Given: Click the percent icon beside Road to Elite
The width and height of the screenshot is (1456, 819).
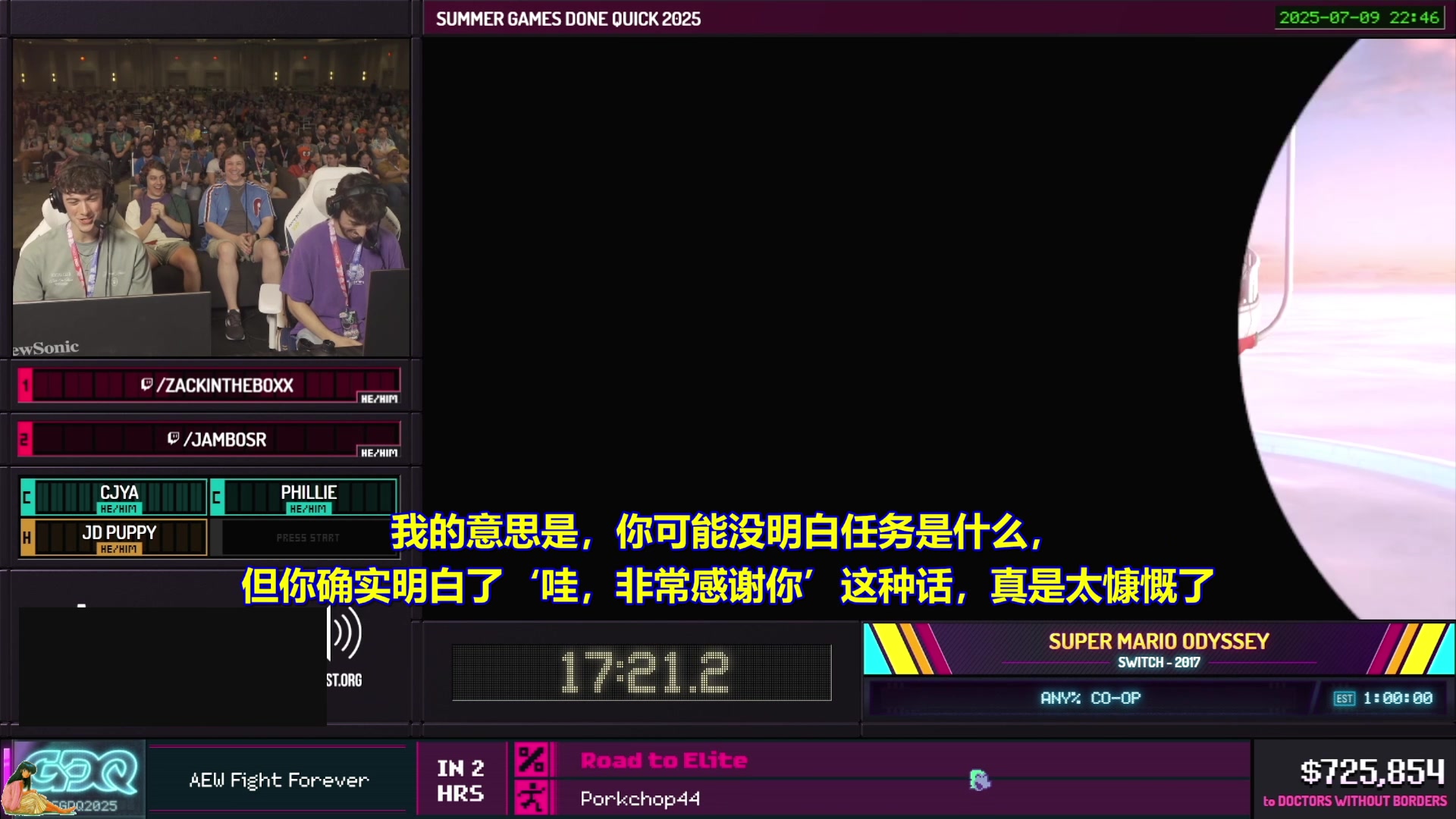Looking at the screenshot, I should (x=531, y=760).
